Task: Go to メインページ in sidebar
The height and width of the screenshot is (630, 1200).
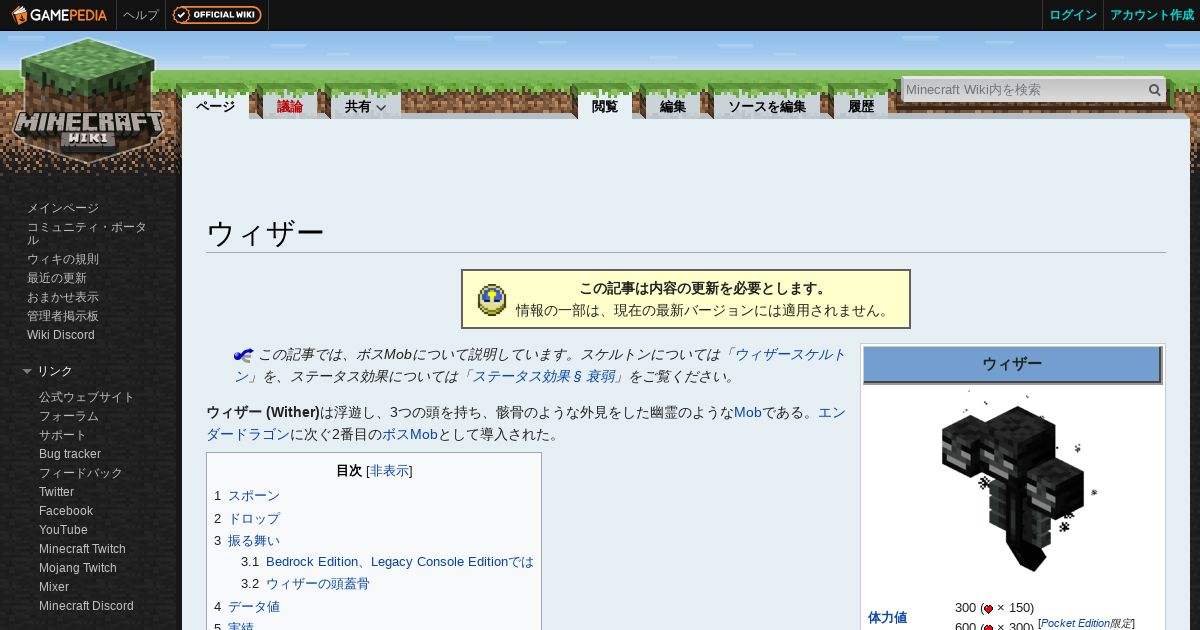Action: pos(63,208)
